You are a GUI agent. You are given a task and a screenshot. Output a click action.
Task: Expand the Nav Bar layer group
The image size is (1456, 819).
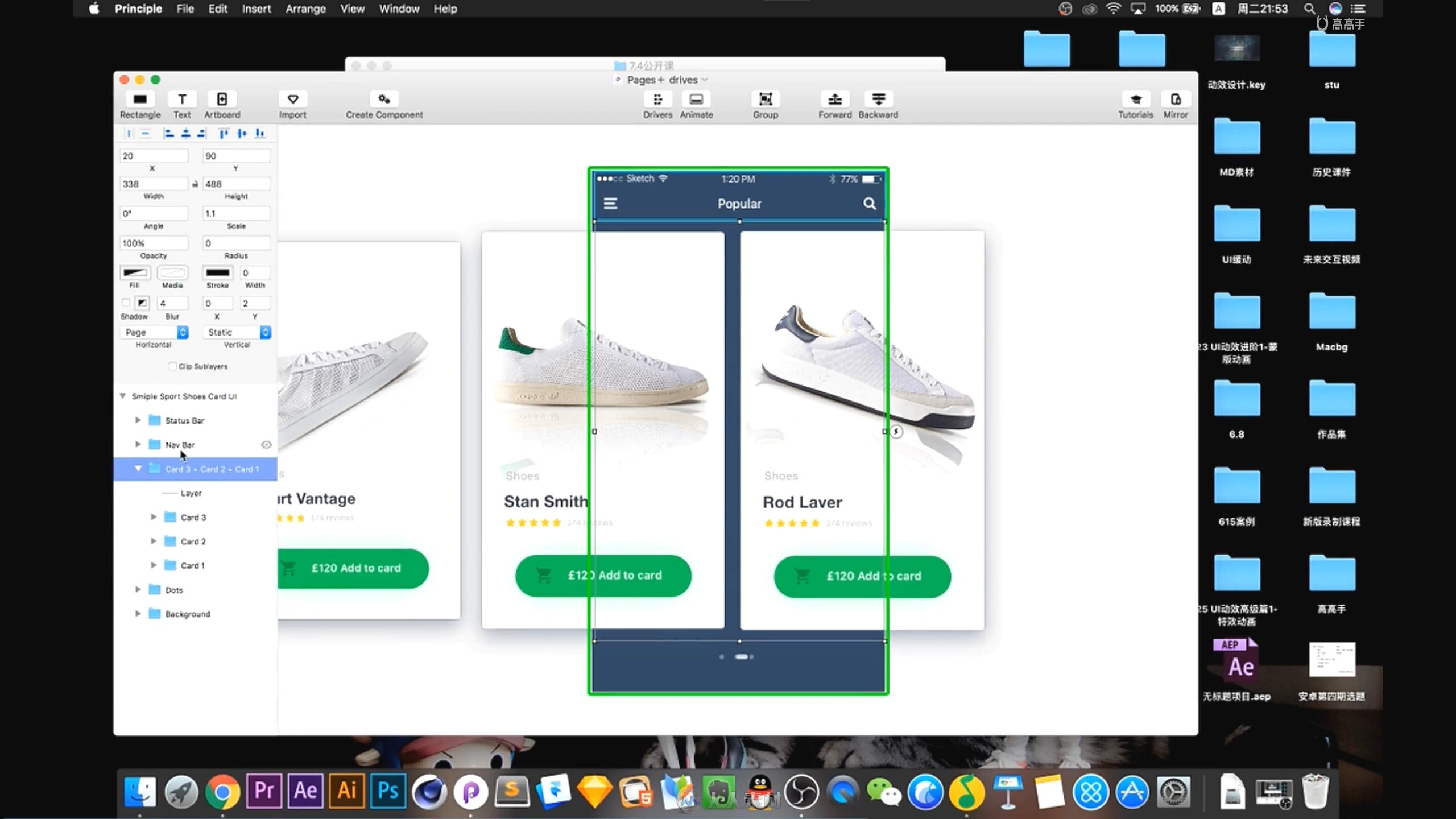click(138, 444)
